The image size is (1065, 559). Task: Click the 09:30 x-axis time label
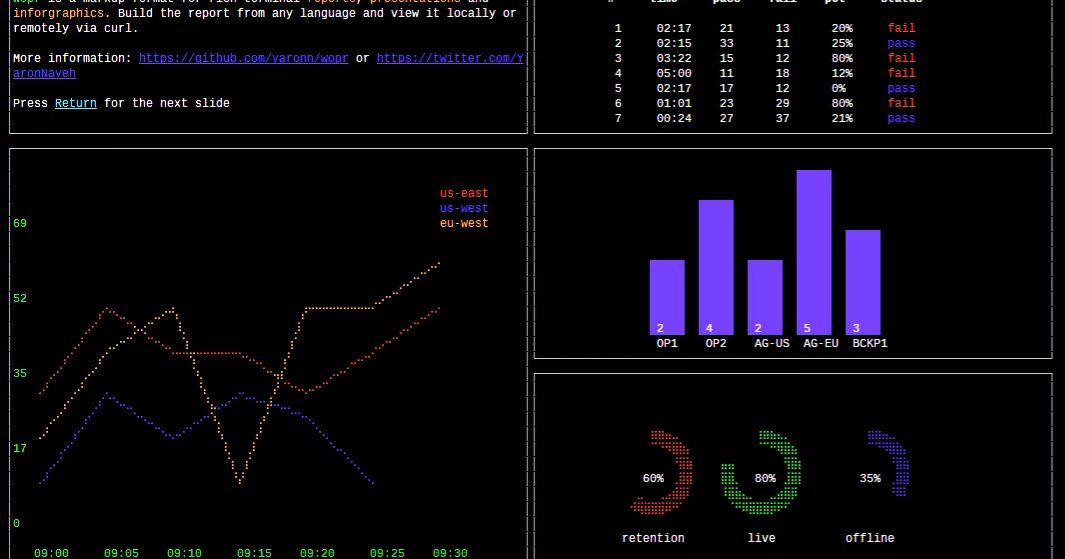tap(450, 553)
